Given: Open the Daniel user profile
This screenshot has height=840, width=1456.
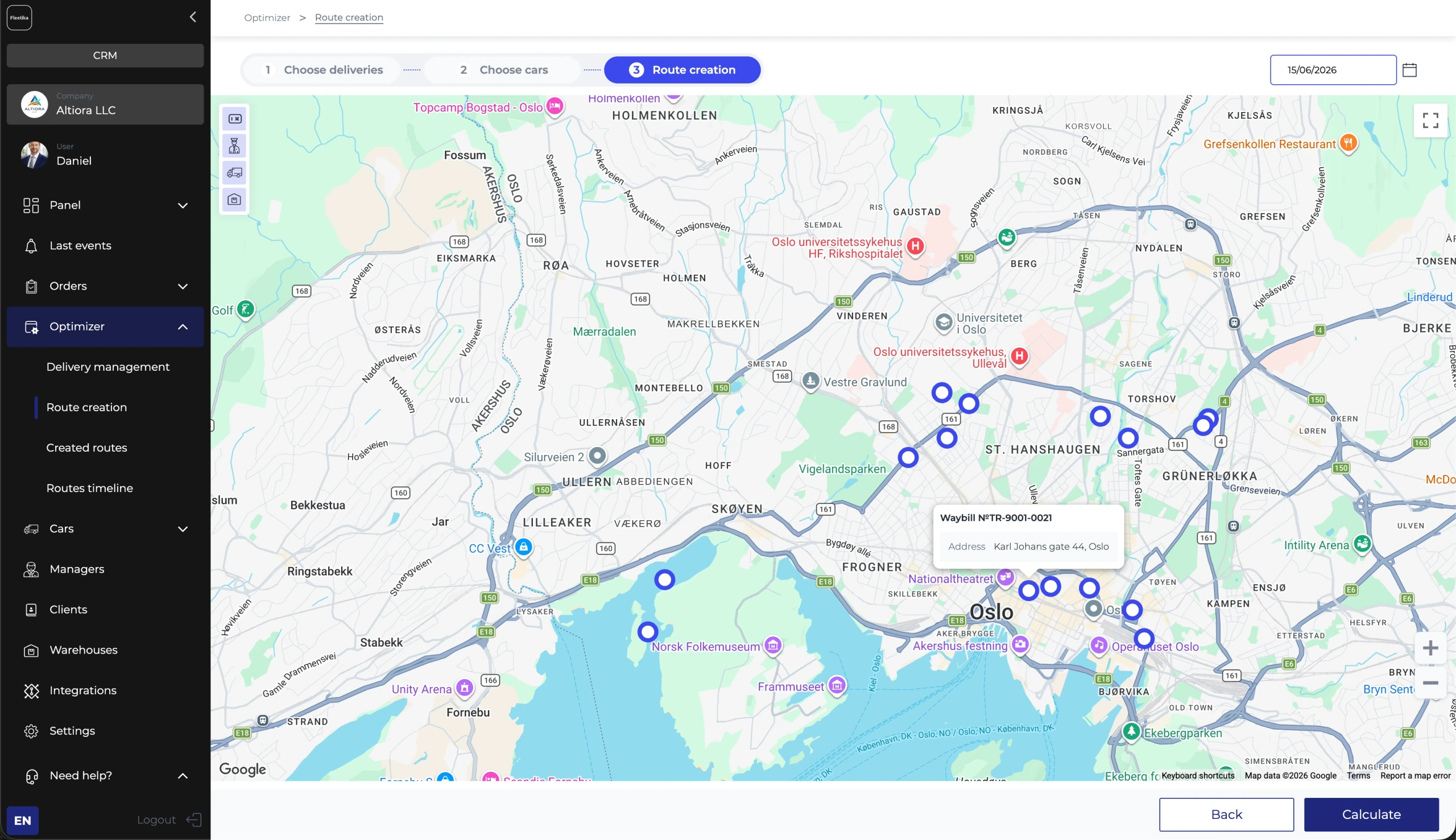Looking at the screenshot, I should pos(105,155).
